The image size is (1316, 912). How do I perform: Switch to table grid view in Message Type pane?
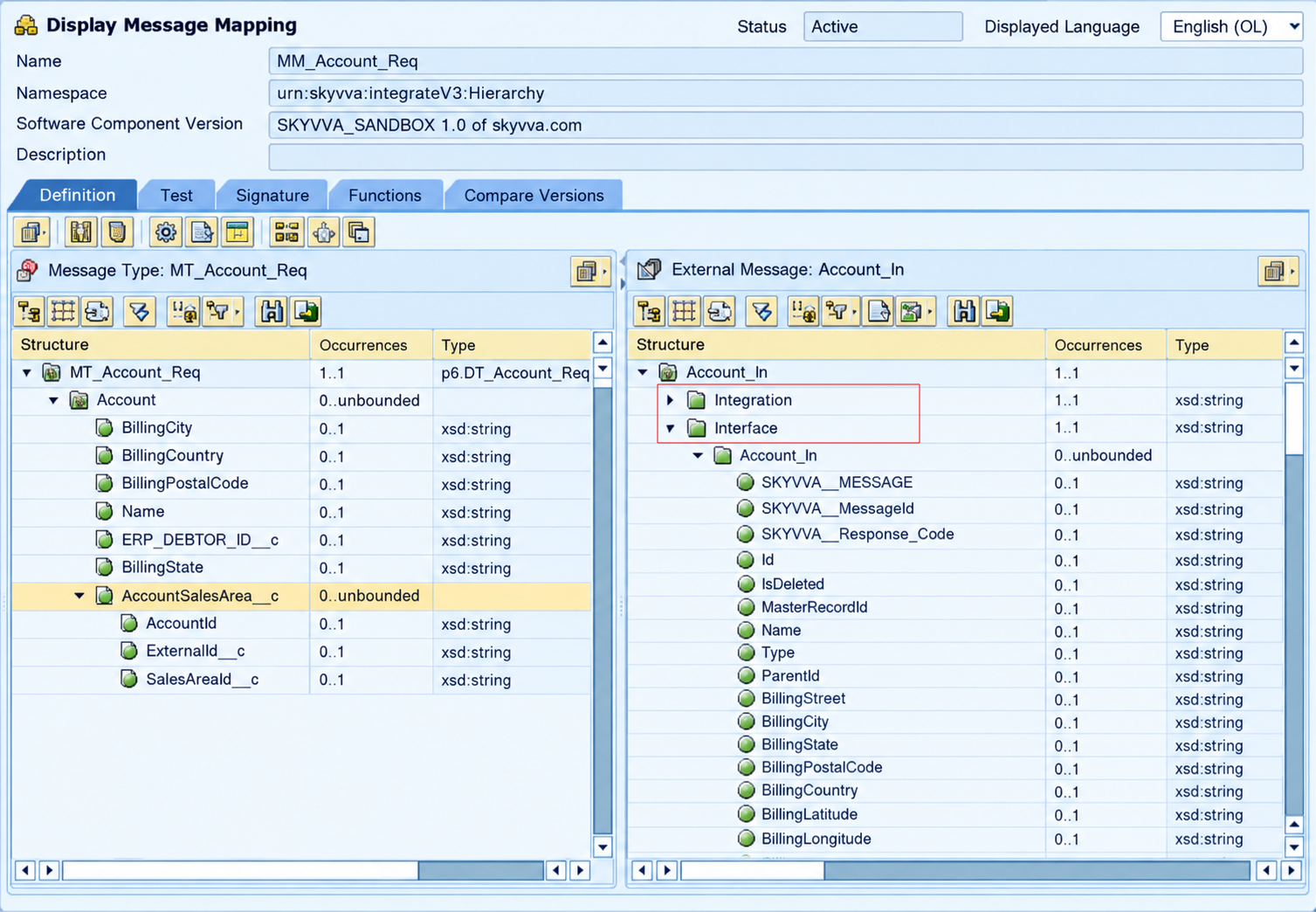coord(63,311)
